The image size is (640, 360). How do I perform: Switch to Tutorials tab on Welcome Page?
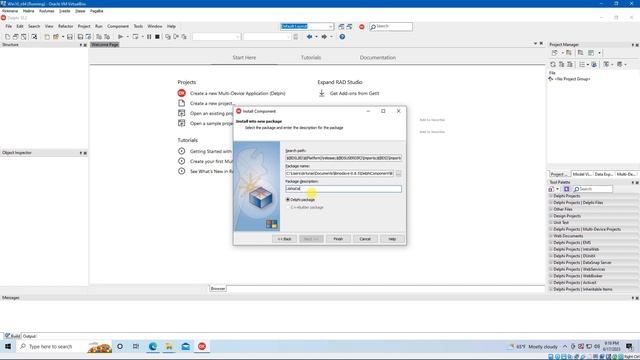(311, 58)
